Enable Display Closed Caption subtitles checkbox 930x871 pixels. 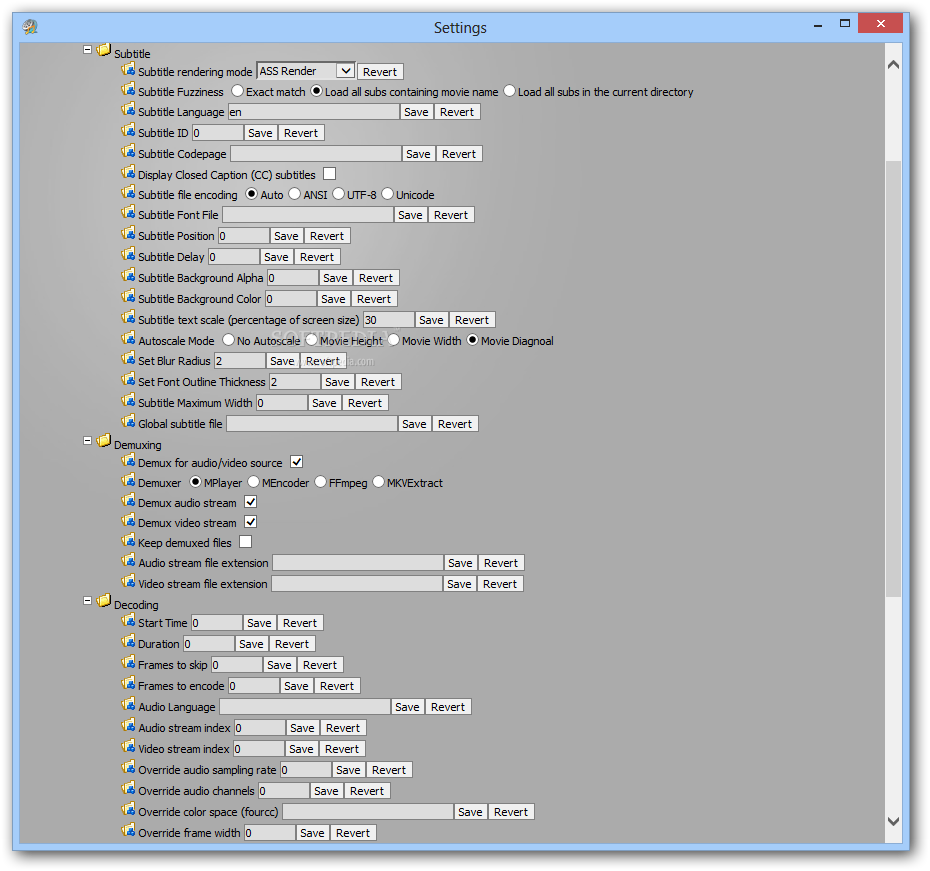329,174
